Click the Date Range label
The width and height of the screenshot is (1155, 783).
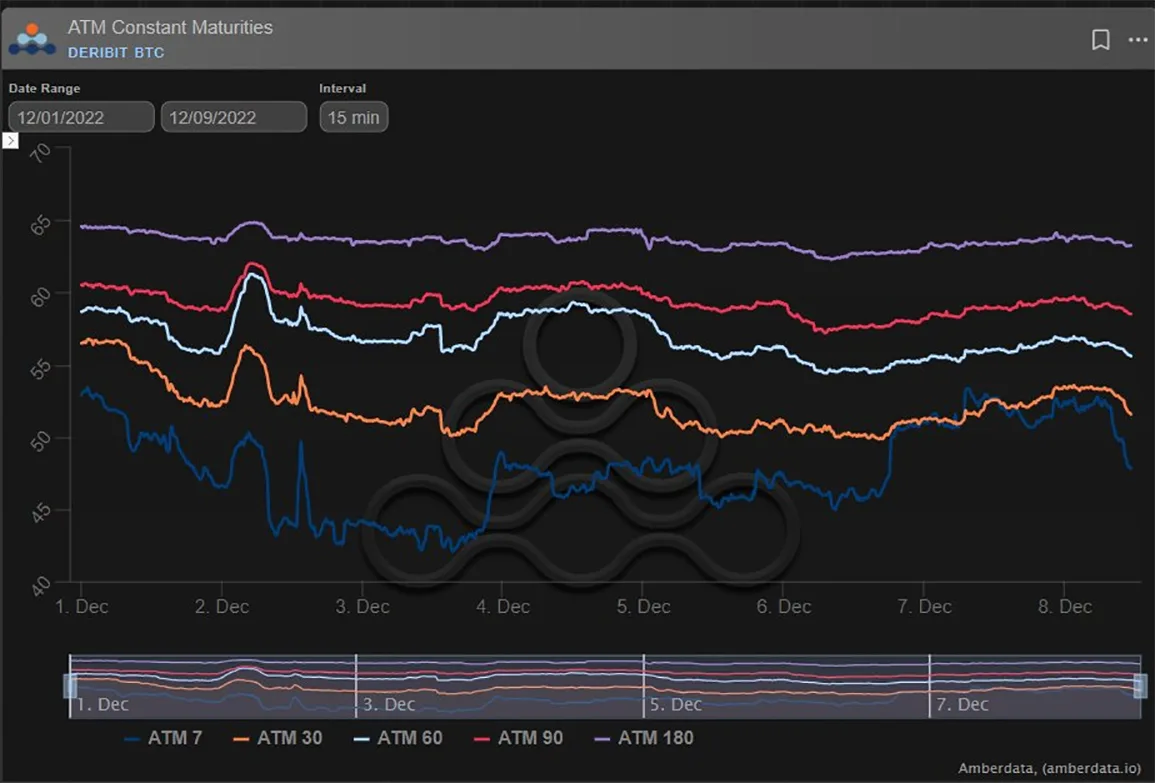[x=44, y=88]
